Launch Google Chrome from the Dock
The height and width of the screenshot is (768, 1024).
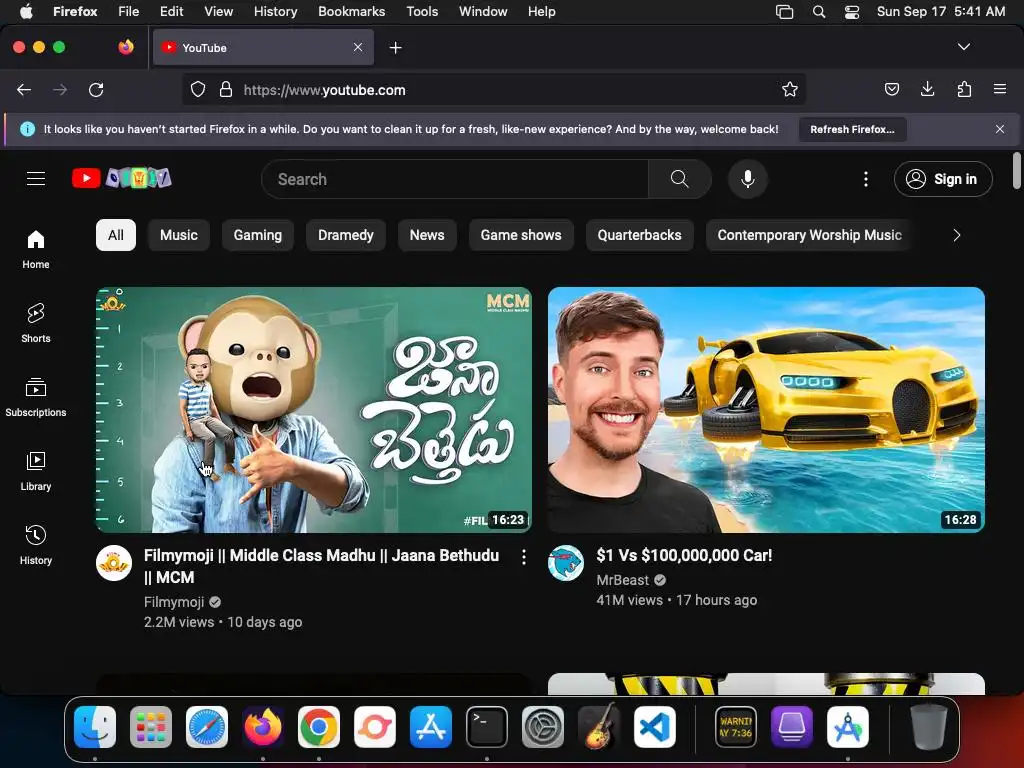point(319,727)
